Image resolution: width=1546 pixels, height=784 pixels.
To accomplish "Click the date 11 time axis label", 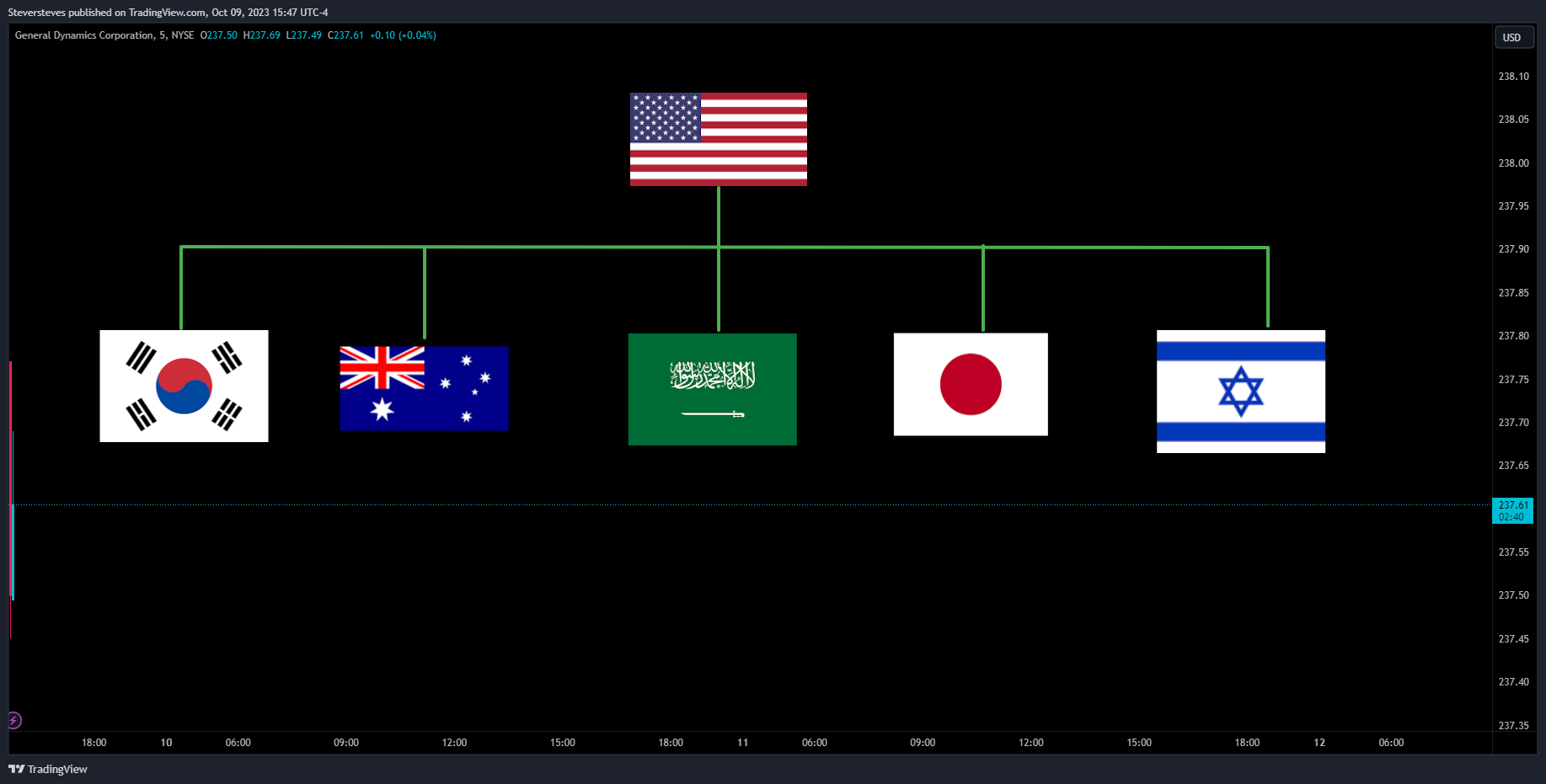I will click(742, 743).
